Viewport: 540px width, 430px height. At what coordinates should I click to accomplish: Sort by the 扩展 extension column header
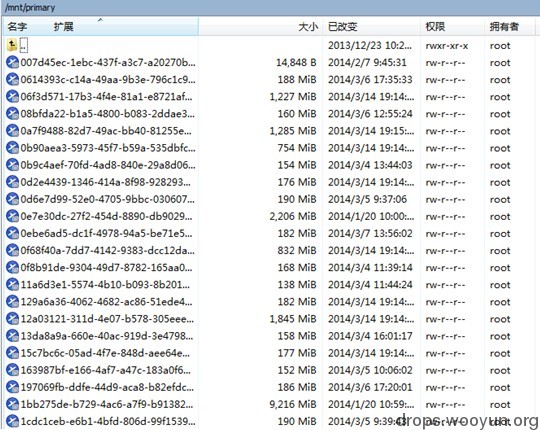tap(63, 27)
